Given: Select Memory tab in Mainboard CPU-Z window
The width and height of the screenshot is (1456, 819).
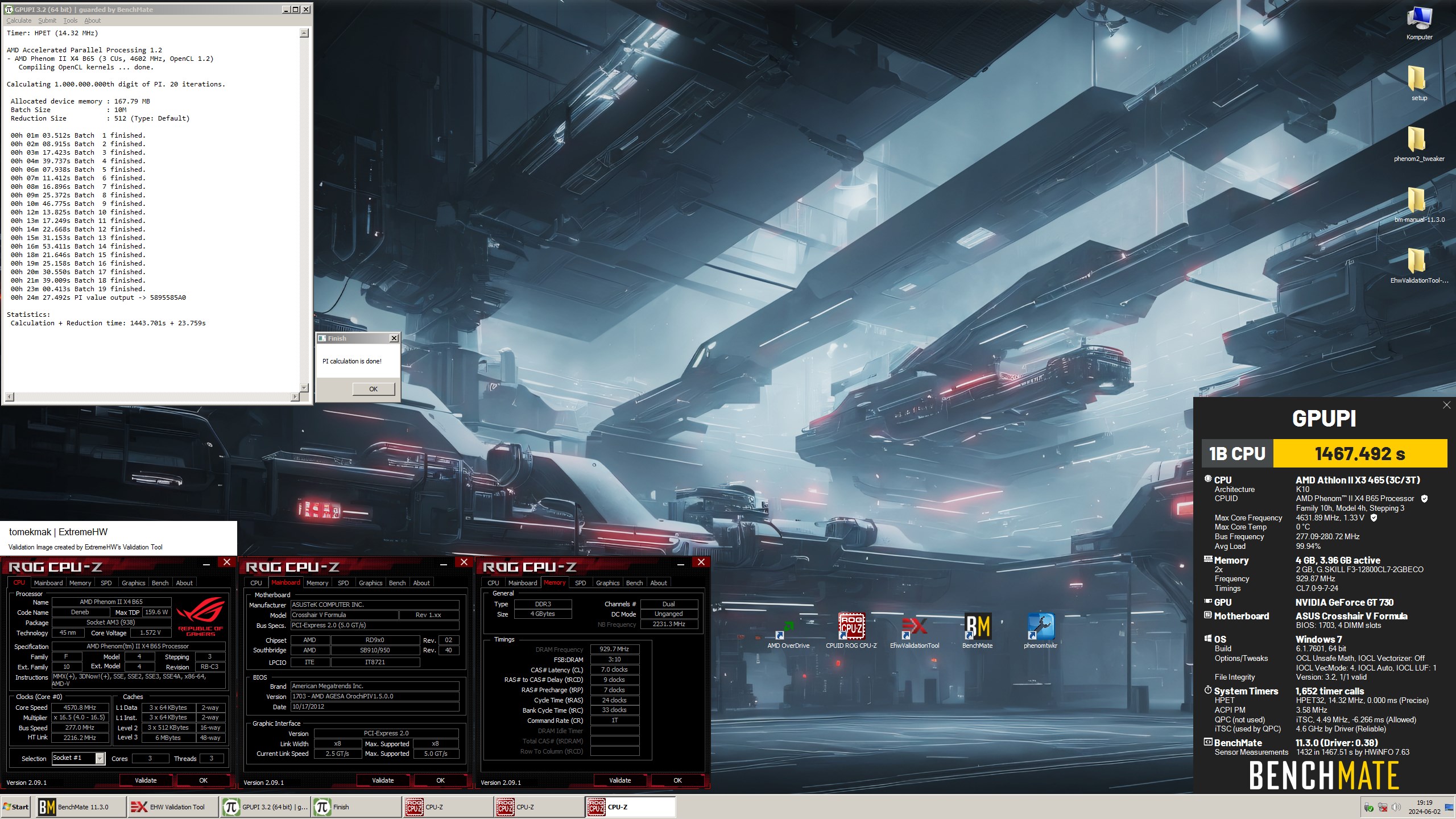Looking at the screenshot, I should pyautogui.click(x=317, y=583).
